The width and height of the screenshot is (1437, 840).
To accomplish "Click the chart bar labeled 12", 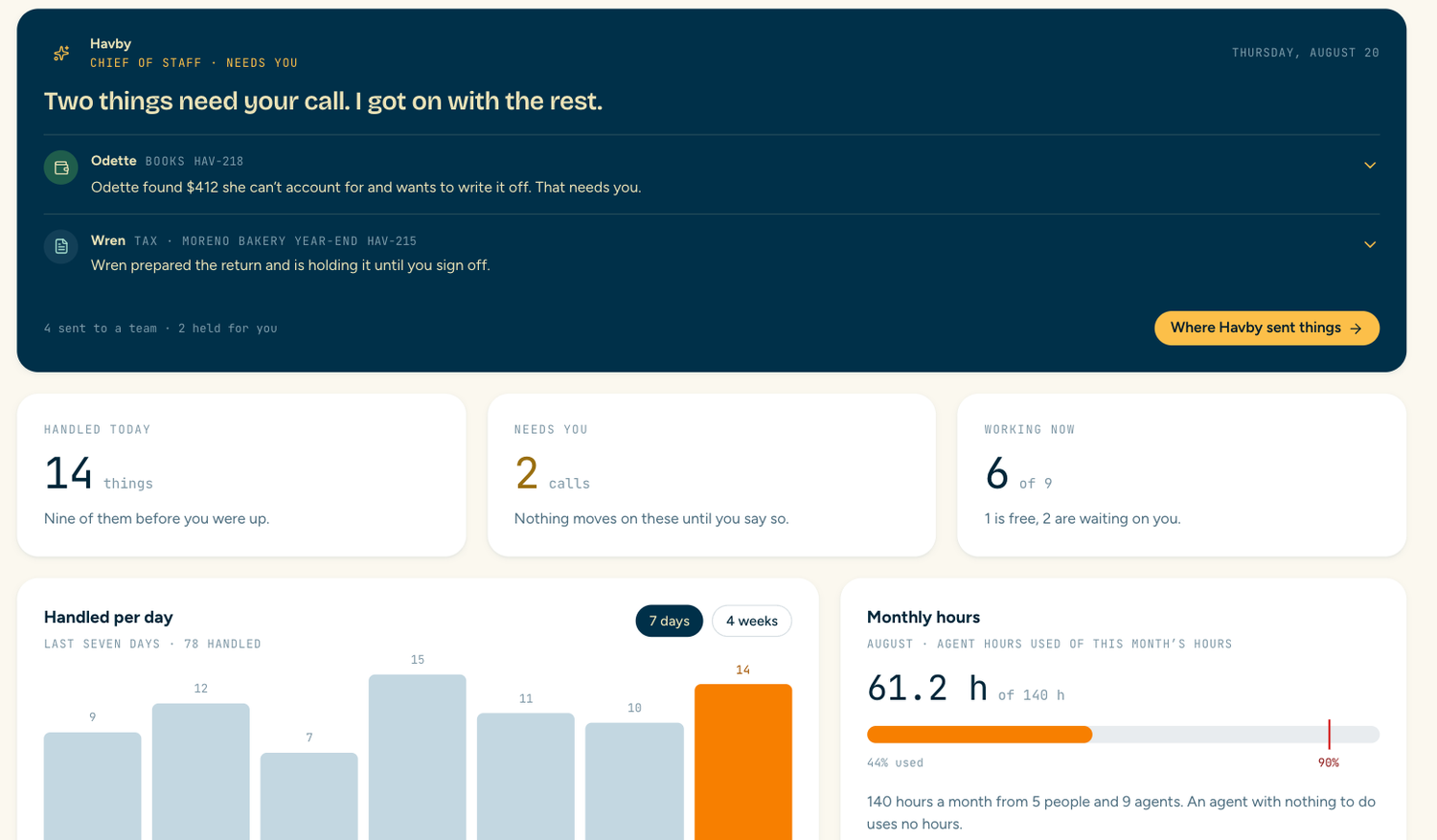I will pyautogui.click(x=201, y=771).
